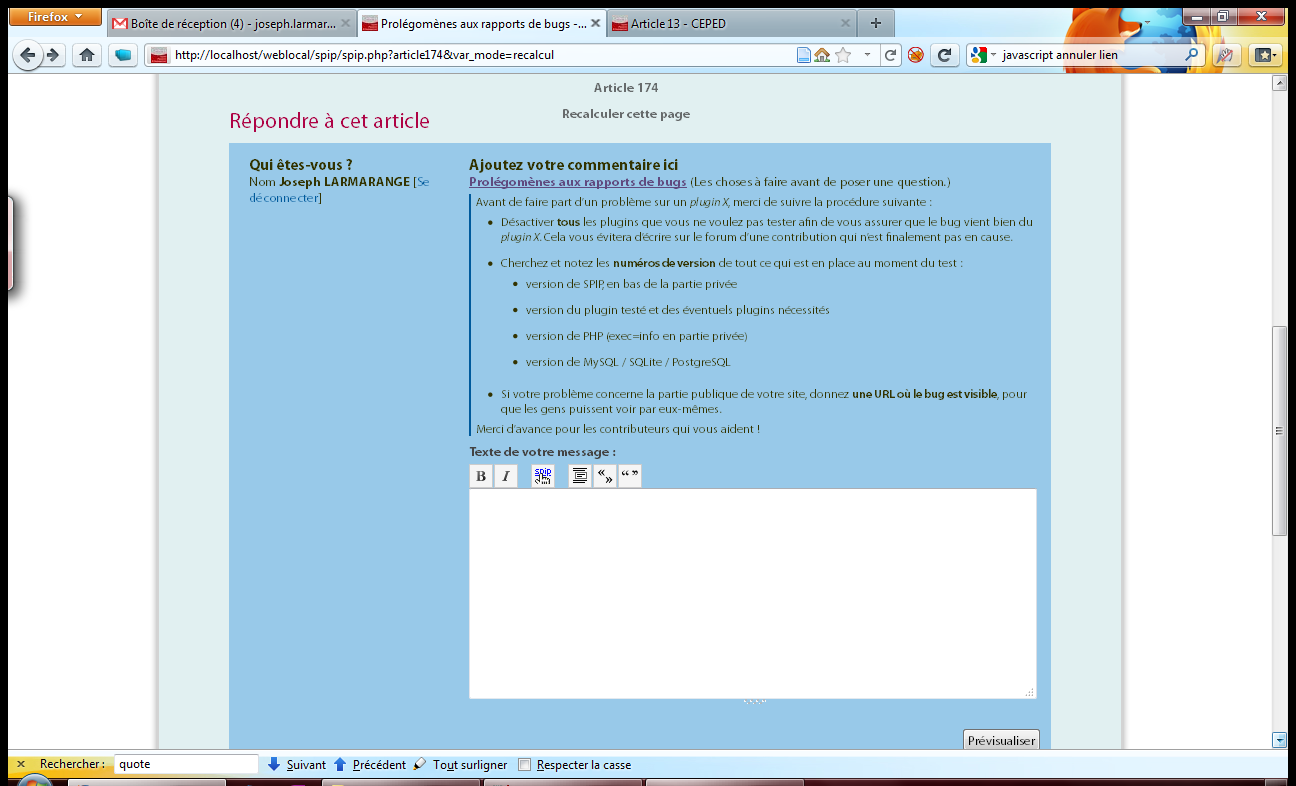The height and width of the screenshot is (786, 1296).
Task: Bookmark this page with the star icon
Action: [843, 55]
